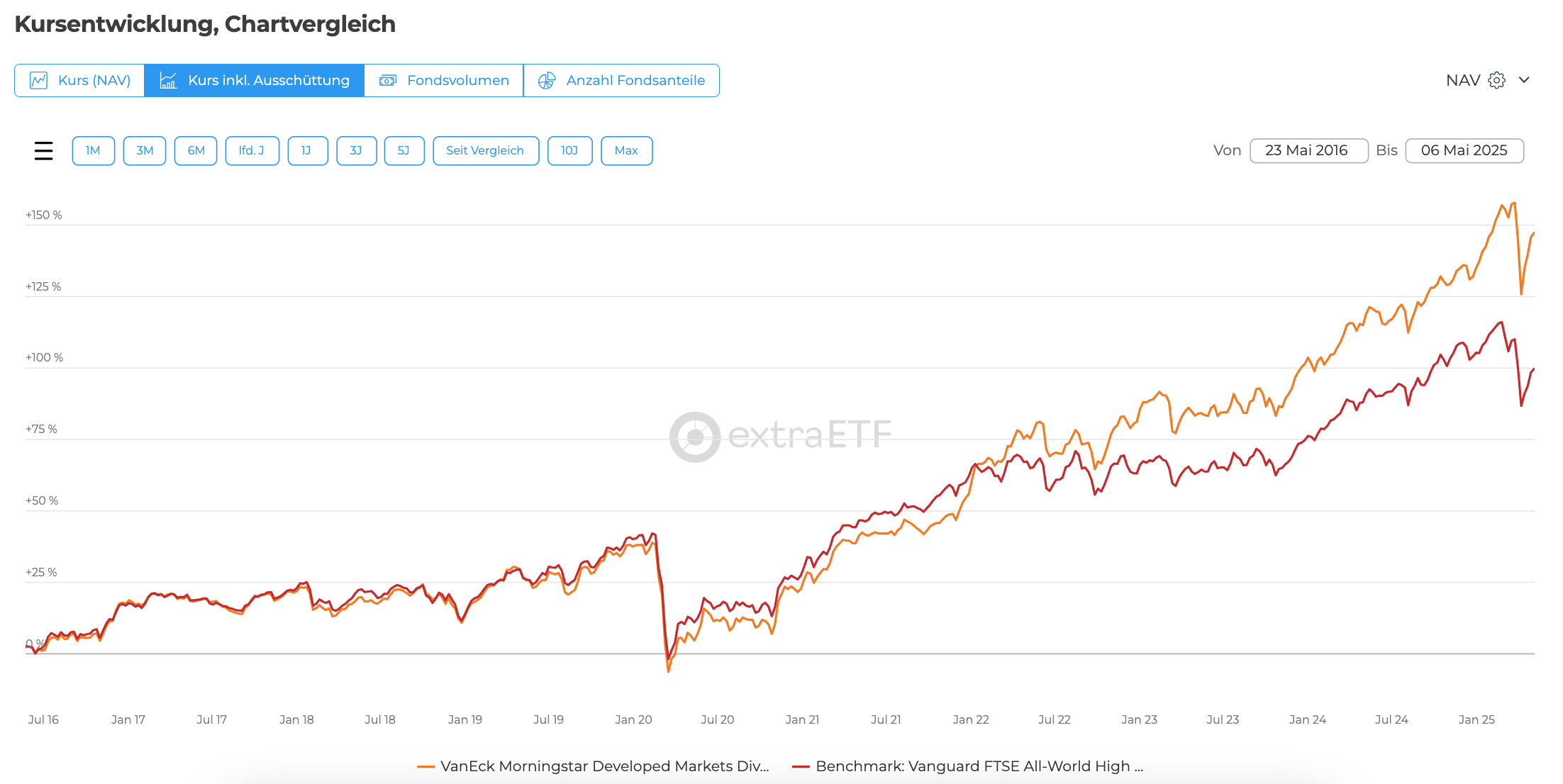Click the NAV settings gear icon
1563x784 pixels.
1496,80
